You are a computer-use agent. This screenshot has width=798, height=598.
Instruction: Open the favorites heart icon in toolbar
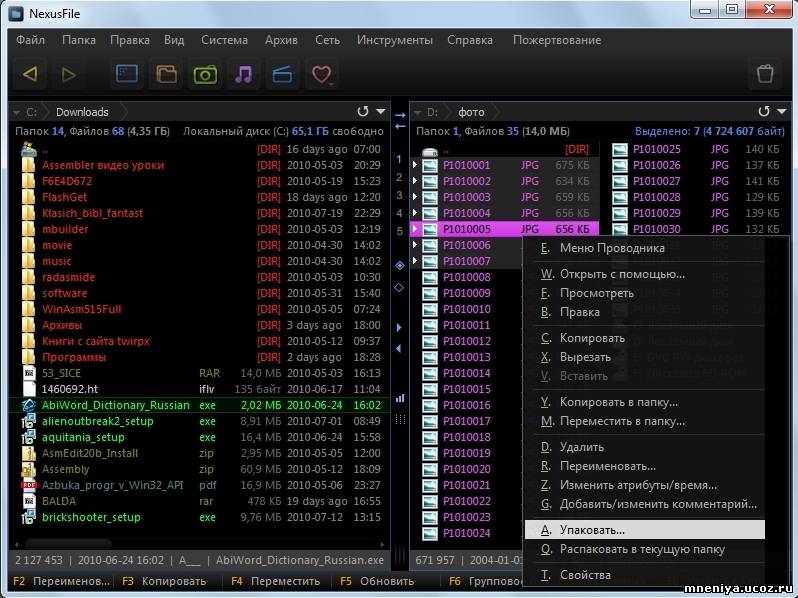321,74
